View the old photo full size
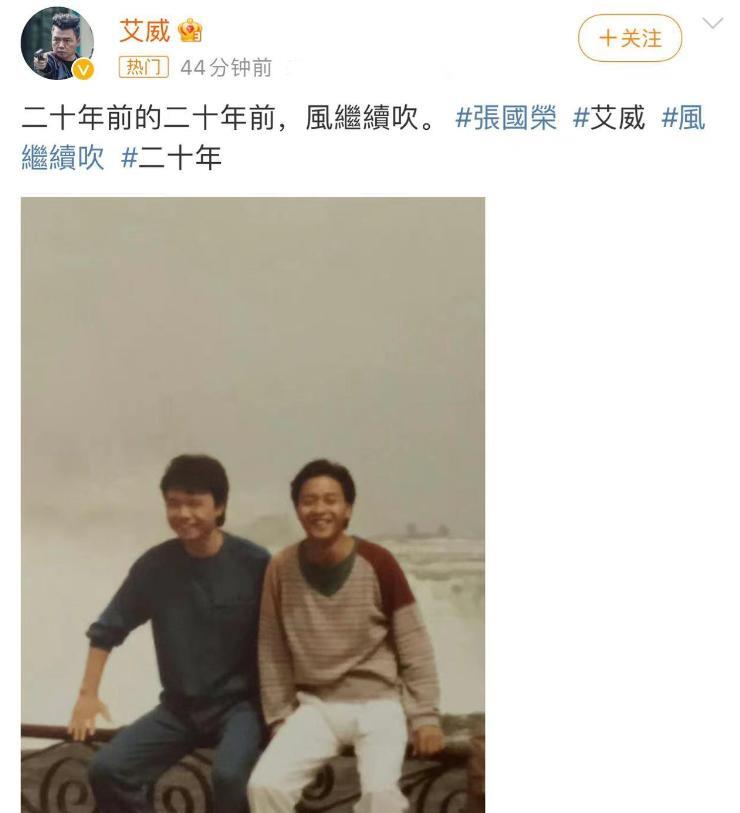The image size is (740, 813). pos(253,505)
